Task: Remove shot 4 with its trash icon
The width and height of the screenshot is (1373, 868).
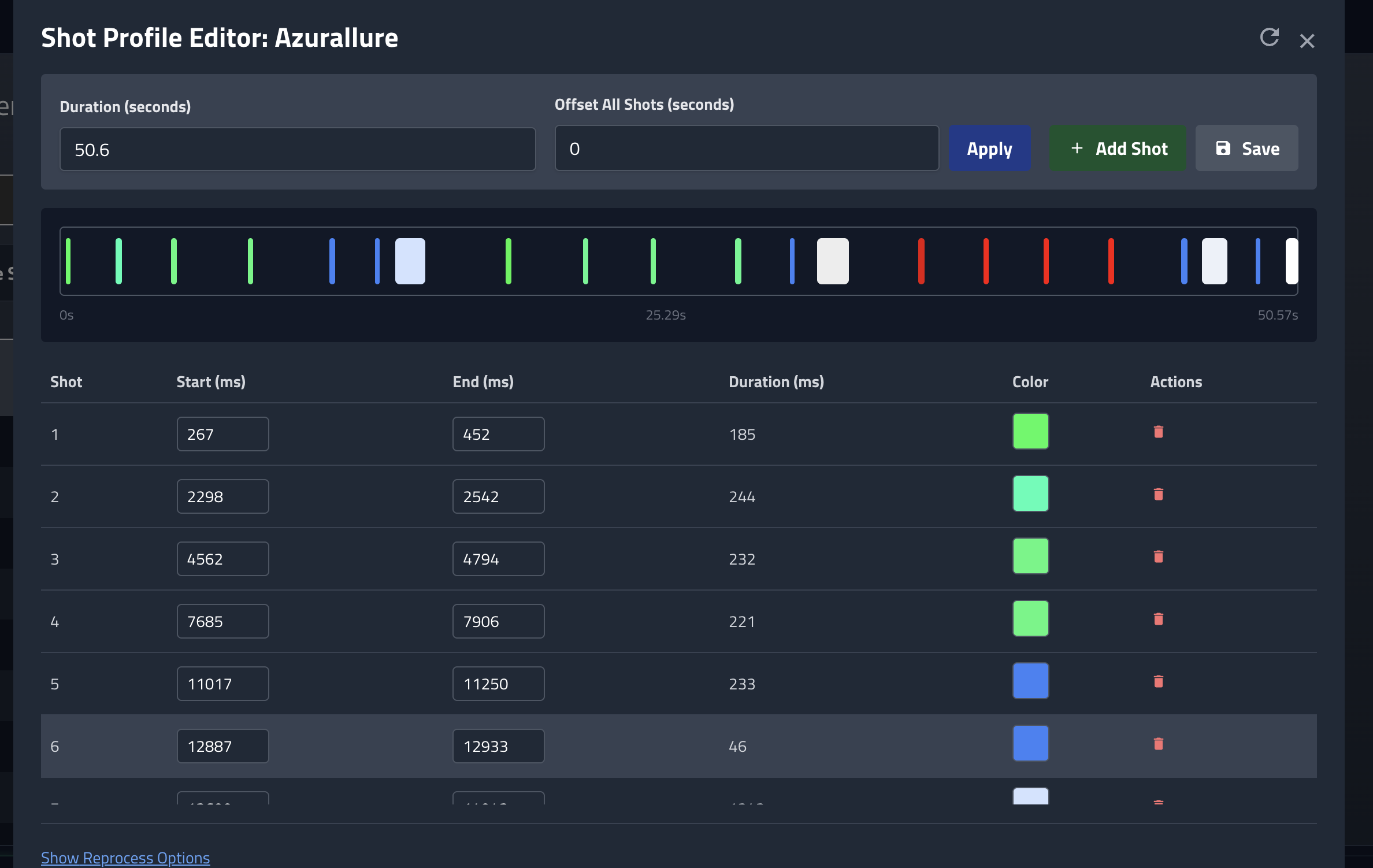Action: click(1158, 619)
